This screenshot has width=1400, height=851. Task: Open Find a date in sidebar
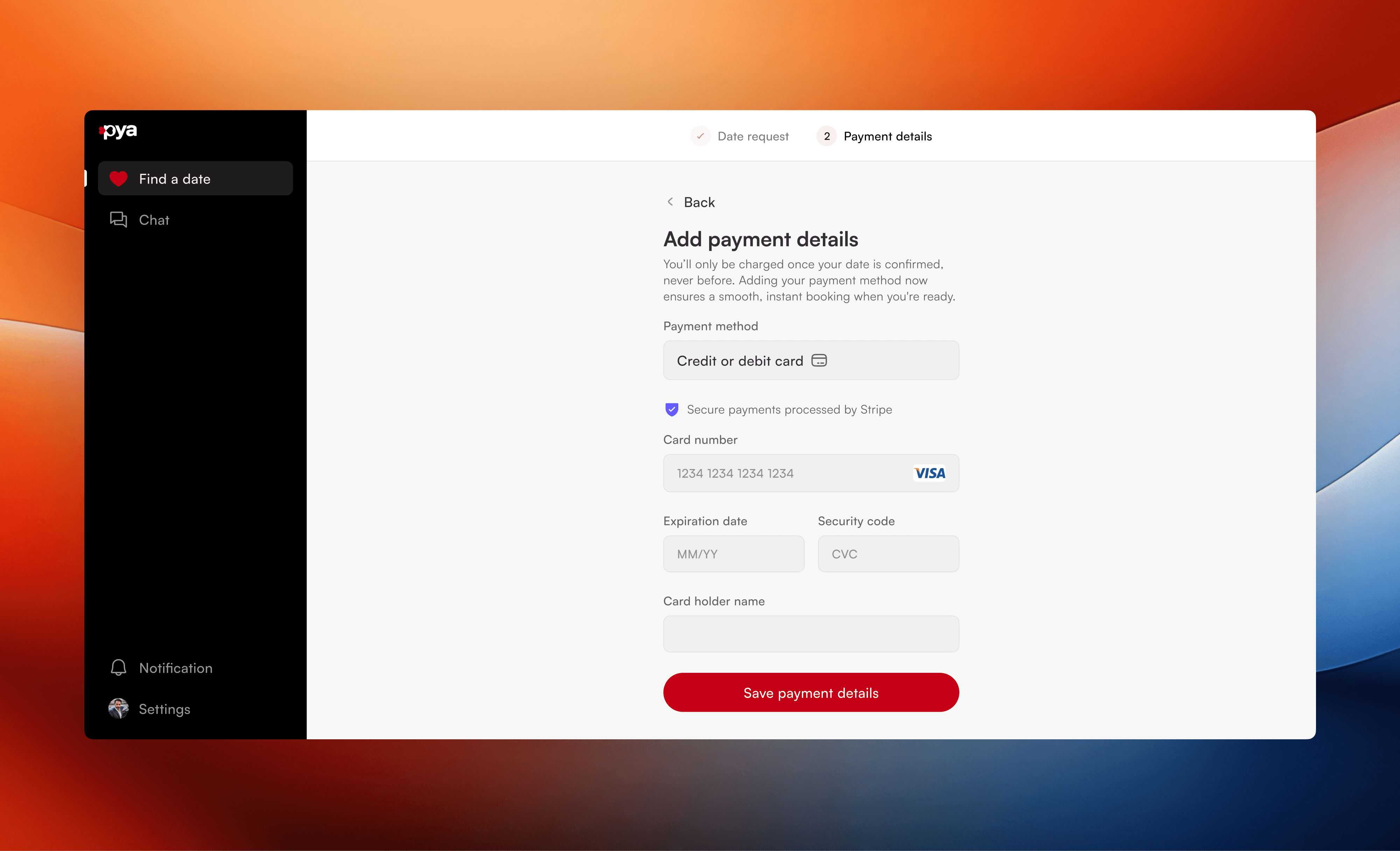pos(195,179)
